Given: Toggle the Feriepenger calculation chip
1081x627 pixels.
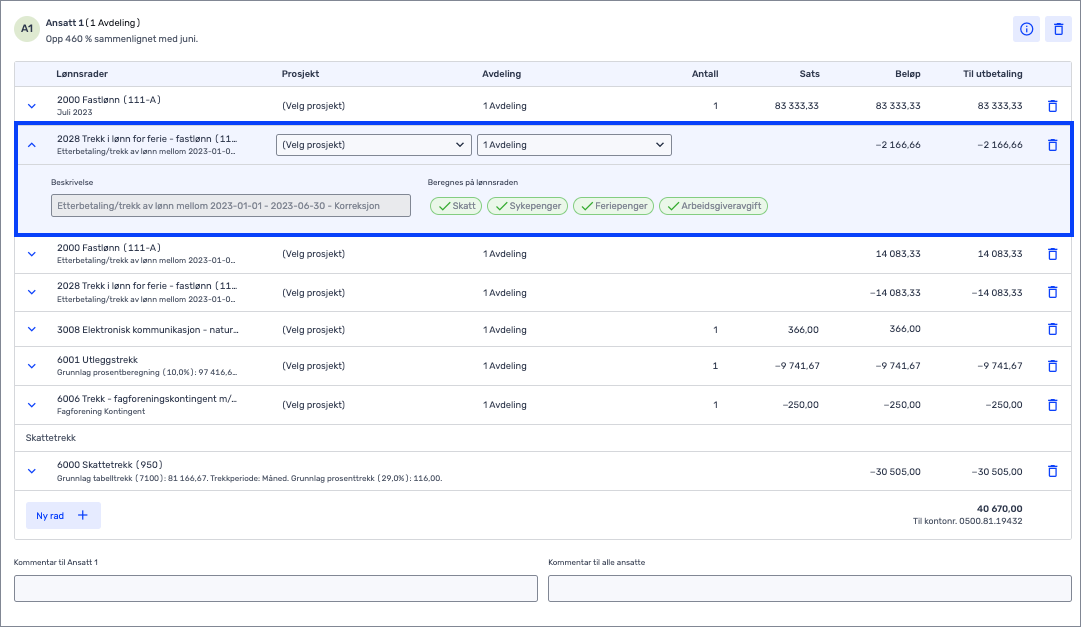Looking at the screenshot, I should click(614, 206).
